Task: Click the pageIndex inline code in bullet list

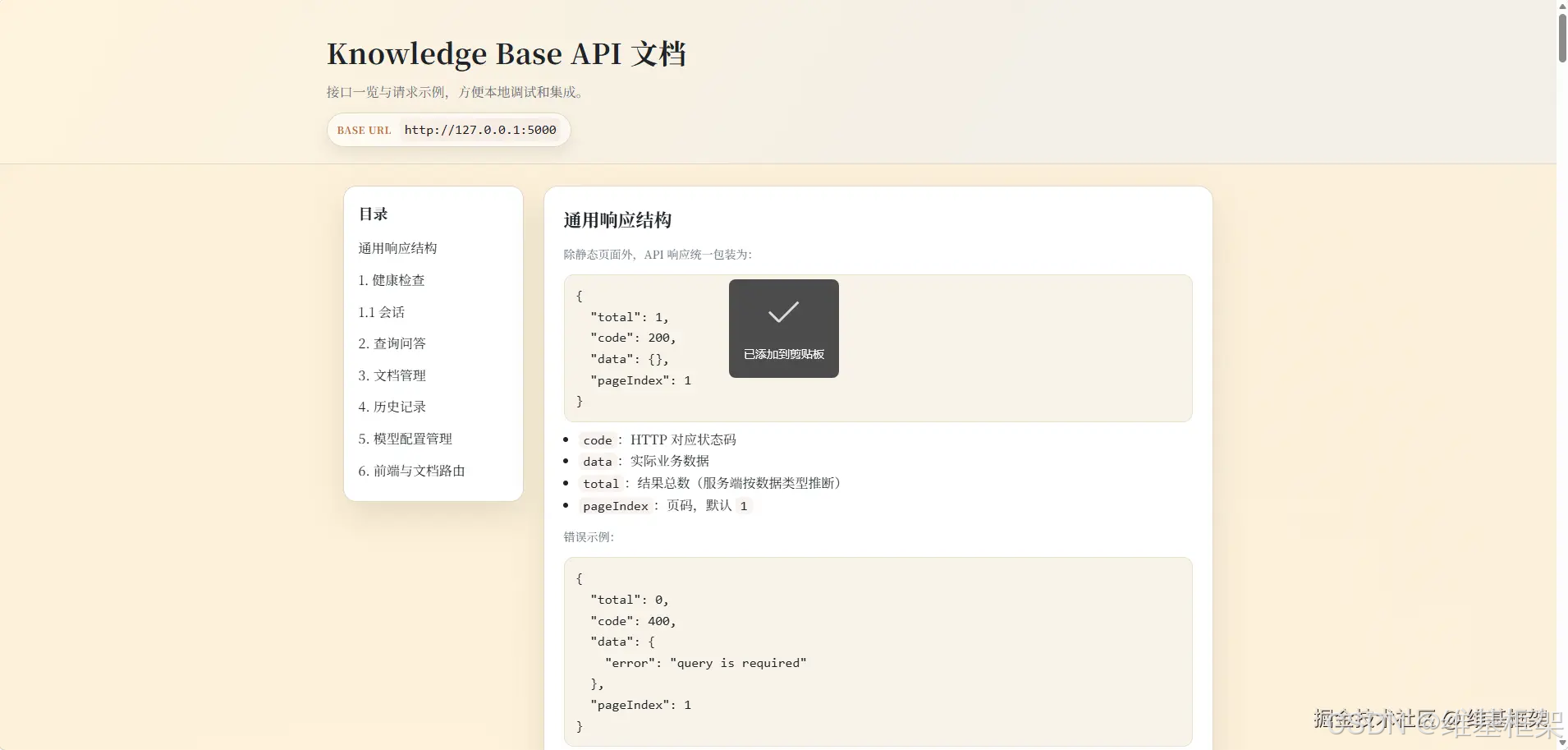Action: point(616,506)
